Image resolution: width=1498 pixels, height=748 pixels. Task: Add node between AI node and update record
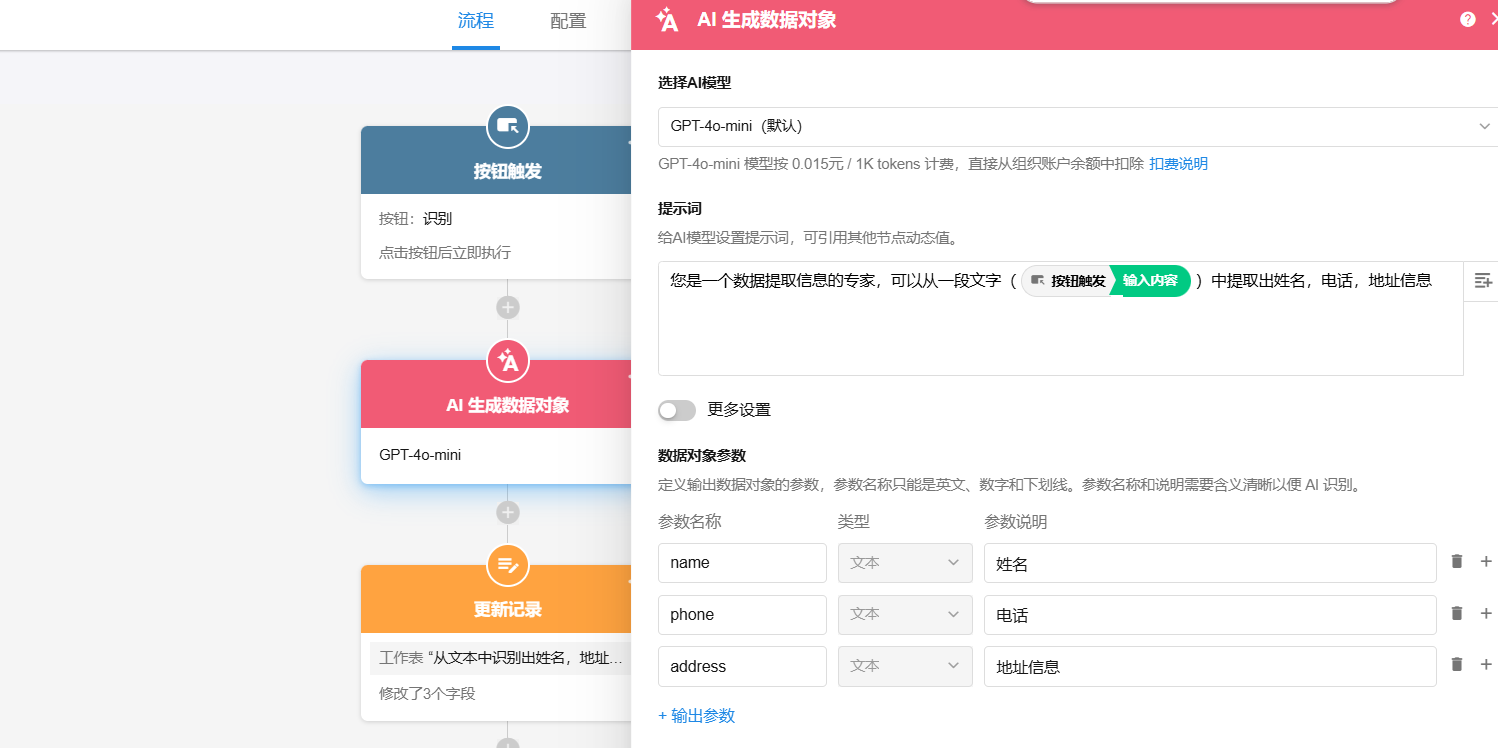coord(508,513)
